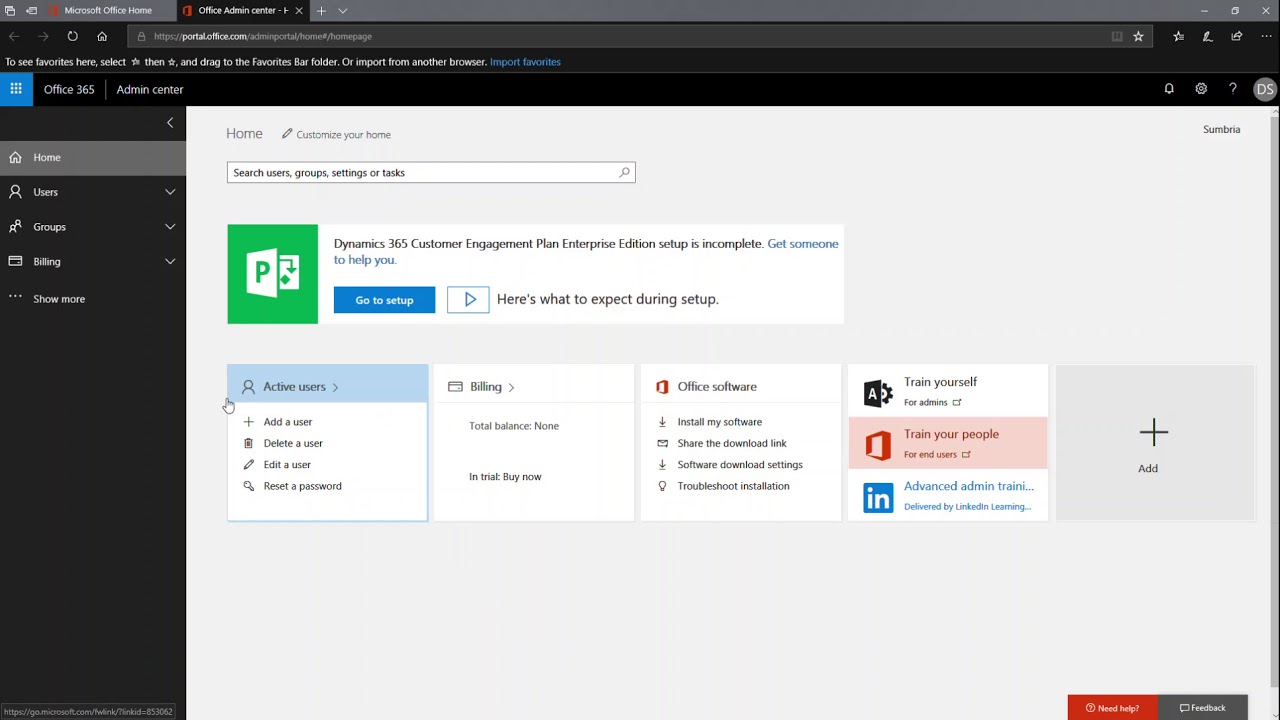This screenshot has width=1280, height=720.
Task: Click the page vertical scrollbar
Action: pyautogui.click(x=1273, y=400)
